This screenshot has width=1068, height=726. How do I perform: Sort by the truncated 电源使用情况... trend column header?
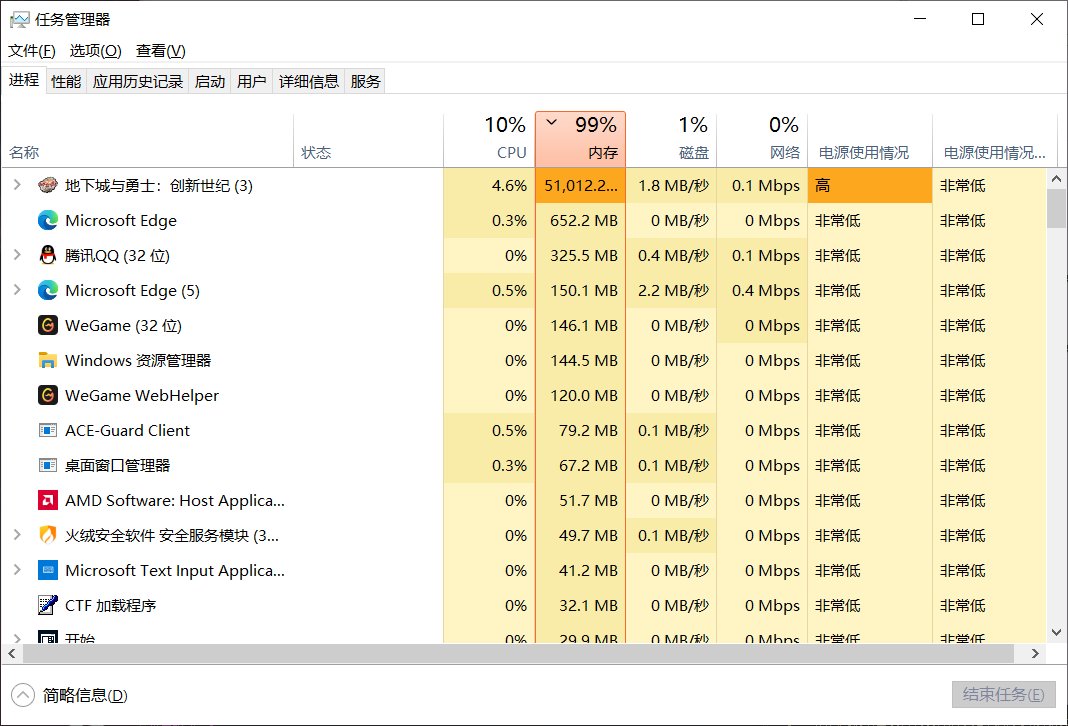(994, 140)
